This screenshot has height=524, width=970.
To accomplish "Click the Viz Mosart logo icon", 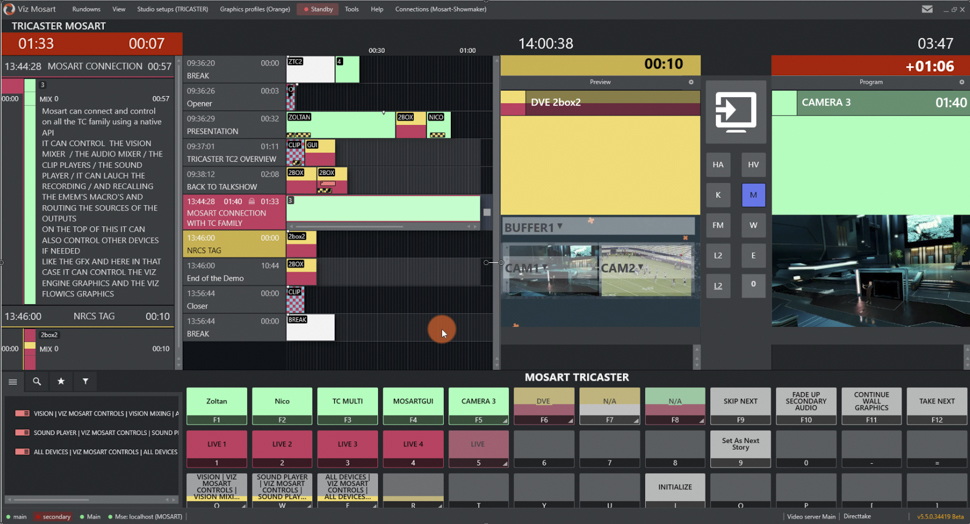I will tap(9, 9).
